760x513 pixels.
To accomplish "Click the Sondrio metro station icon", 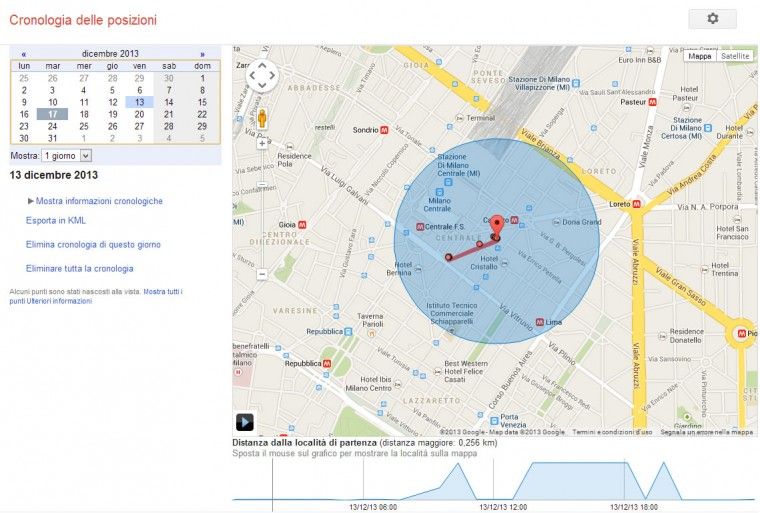I will tap(384, 130).
